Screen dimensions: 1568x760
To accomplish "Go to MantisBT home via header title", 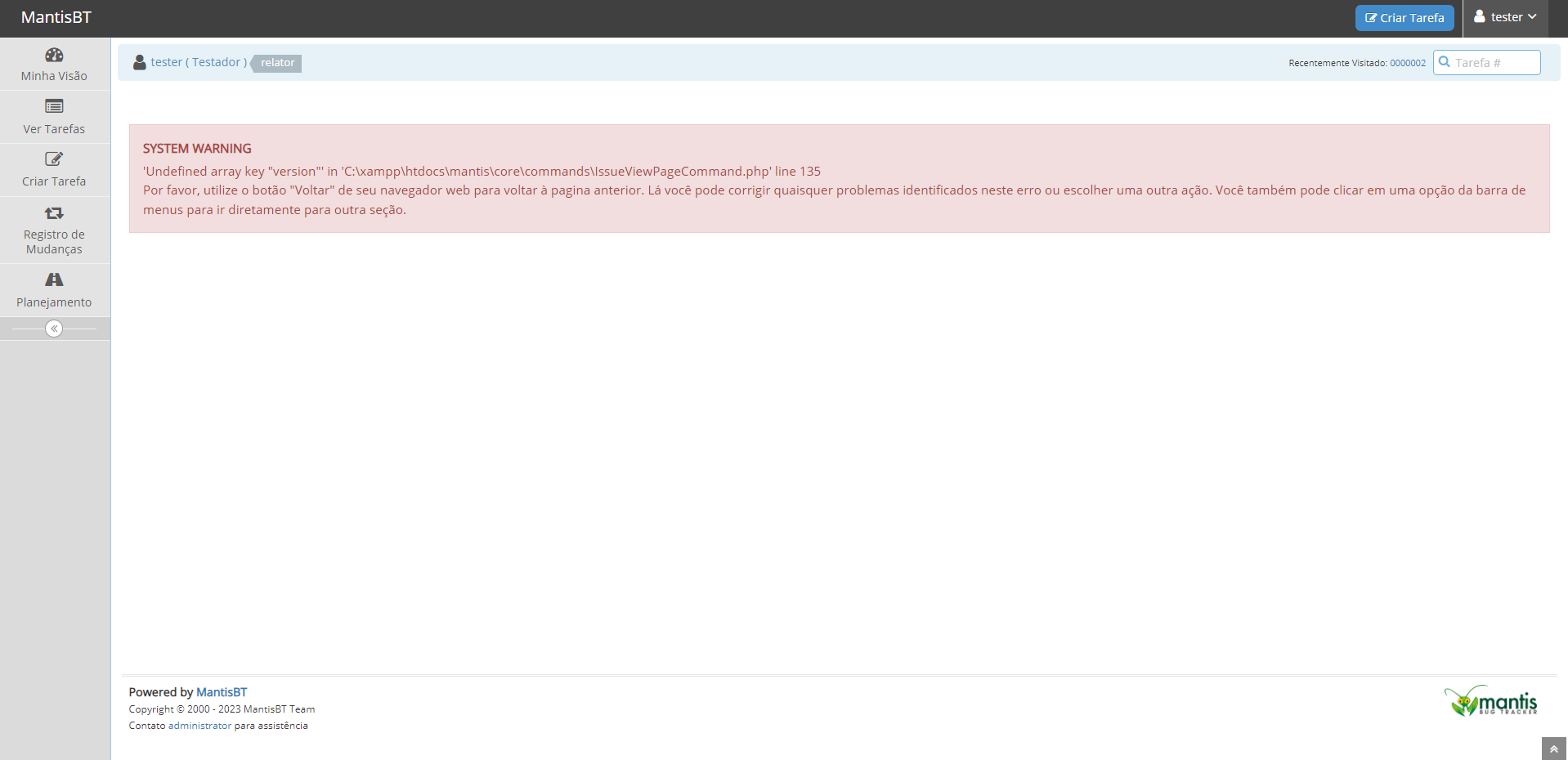I will click(x=56, y=17).
